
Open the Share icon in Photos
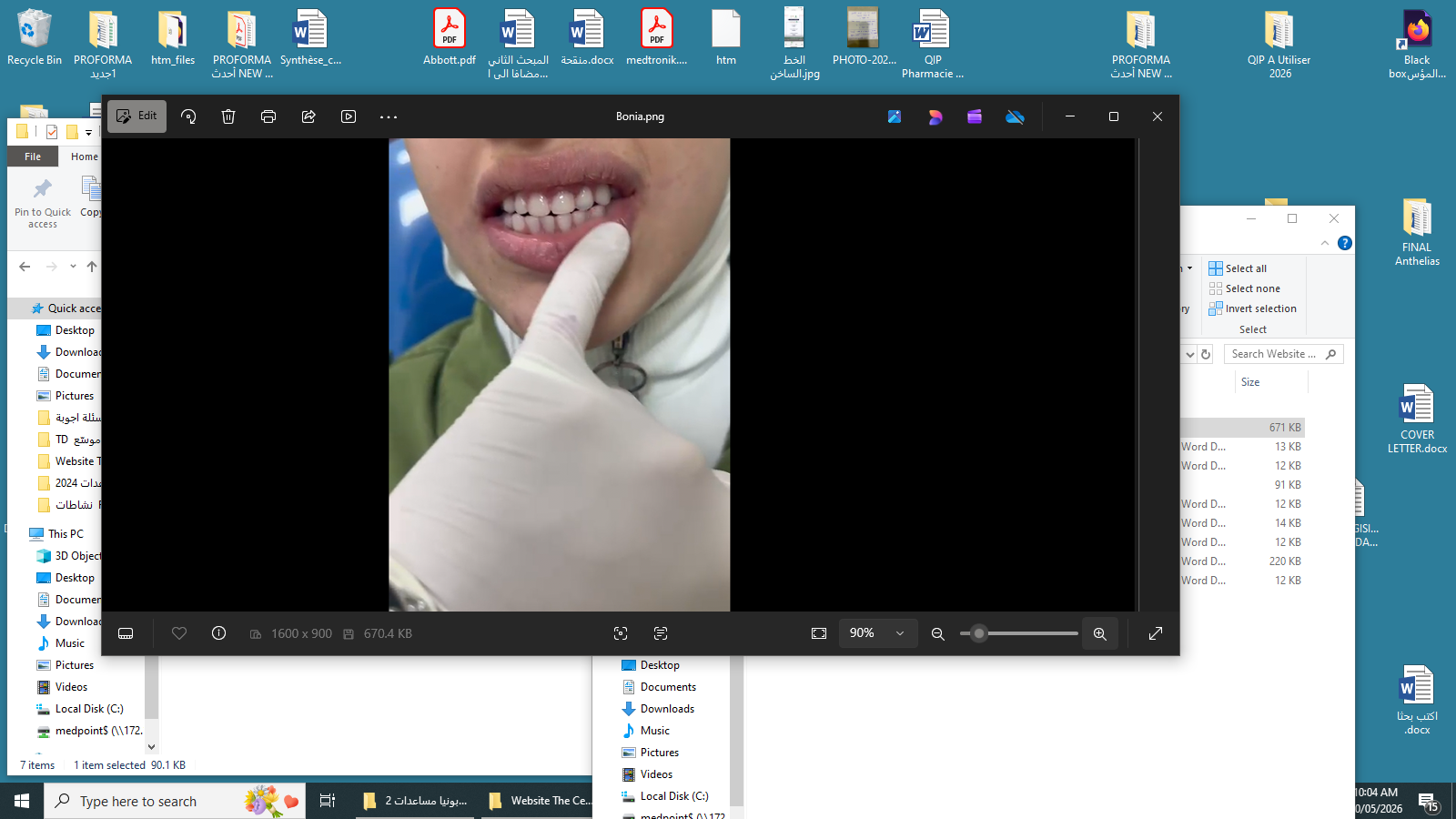point(308,116)
